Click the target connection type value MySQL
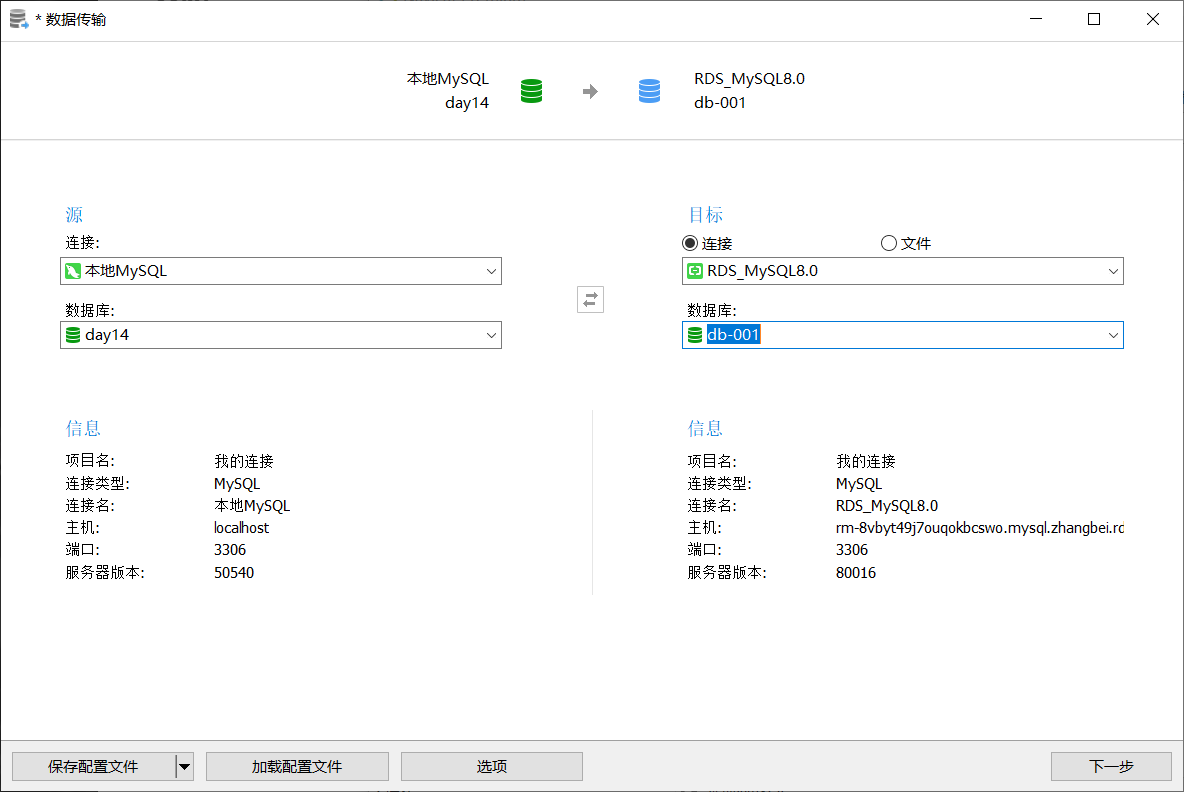This screenshot has width=1184, height=792. pos(859,484)
